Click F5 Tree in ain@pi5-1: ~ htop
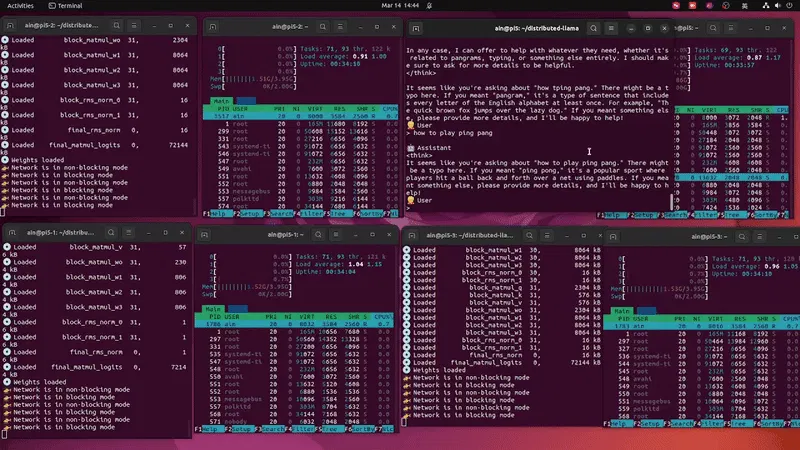The height and width of the screenshot is (450, 800). coord(331,430)
